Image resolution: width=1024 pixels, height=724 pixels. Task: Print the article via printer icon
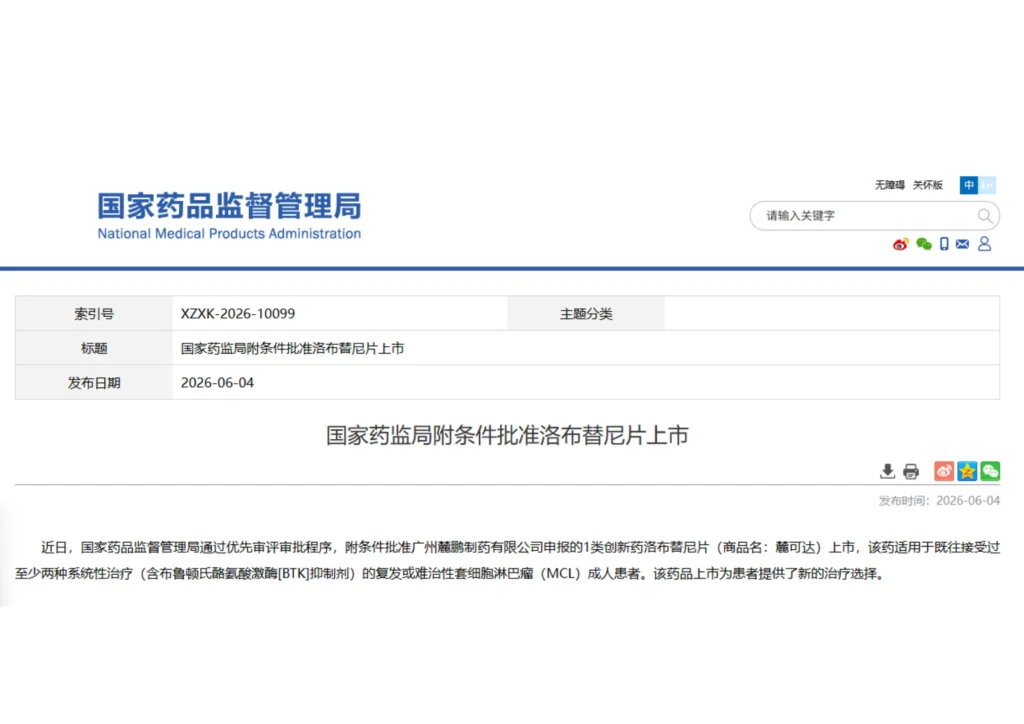pyautogui.click(x=911, y=471)
